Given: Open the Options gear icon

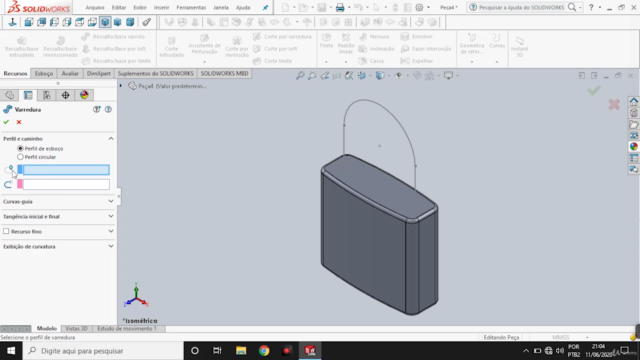Looking at the screenshot, I should tap(419, 7).
